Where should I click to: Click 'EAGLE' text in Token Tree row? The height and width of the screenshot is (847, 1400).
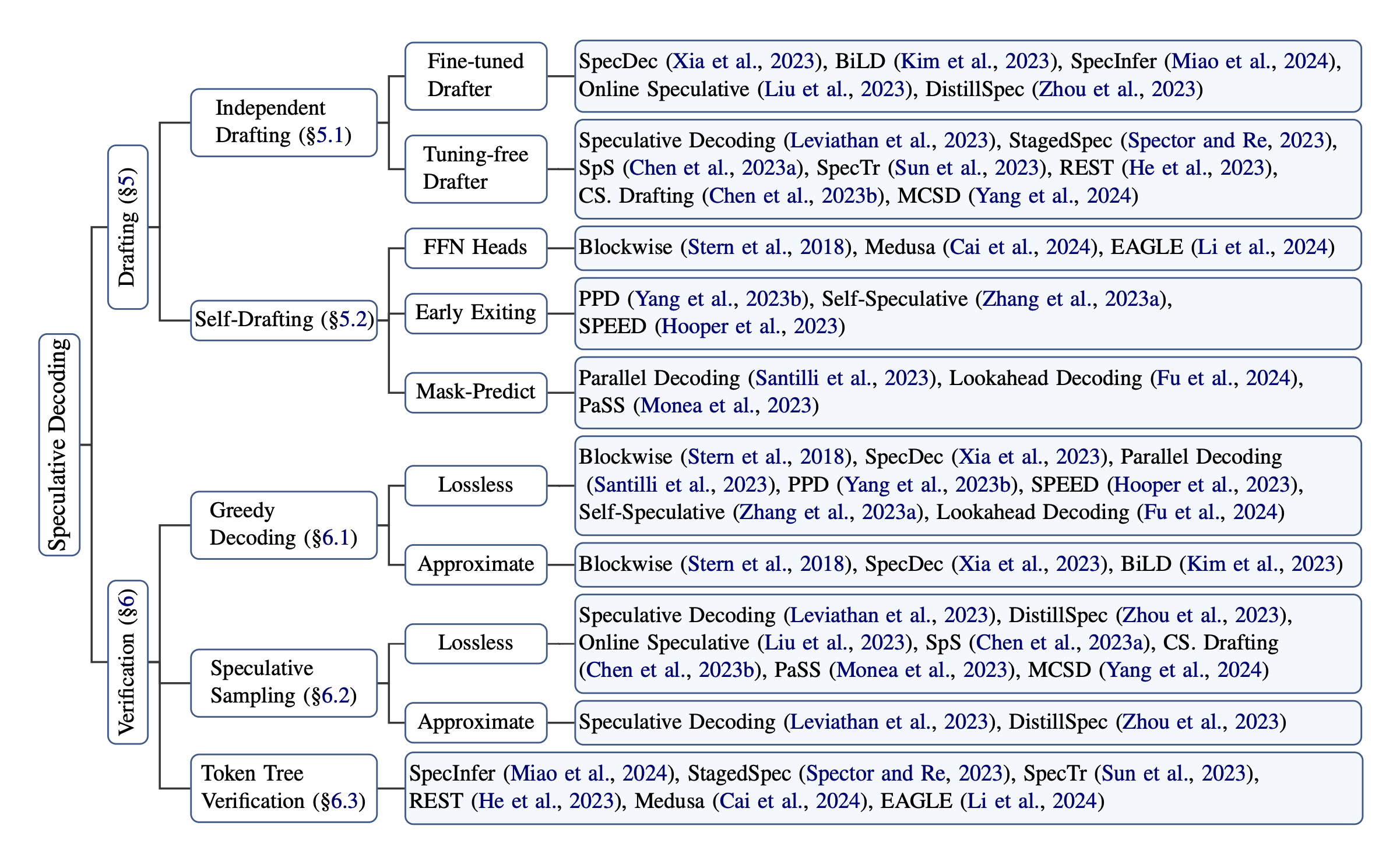(916, 802)
